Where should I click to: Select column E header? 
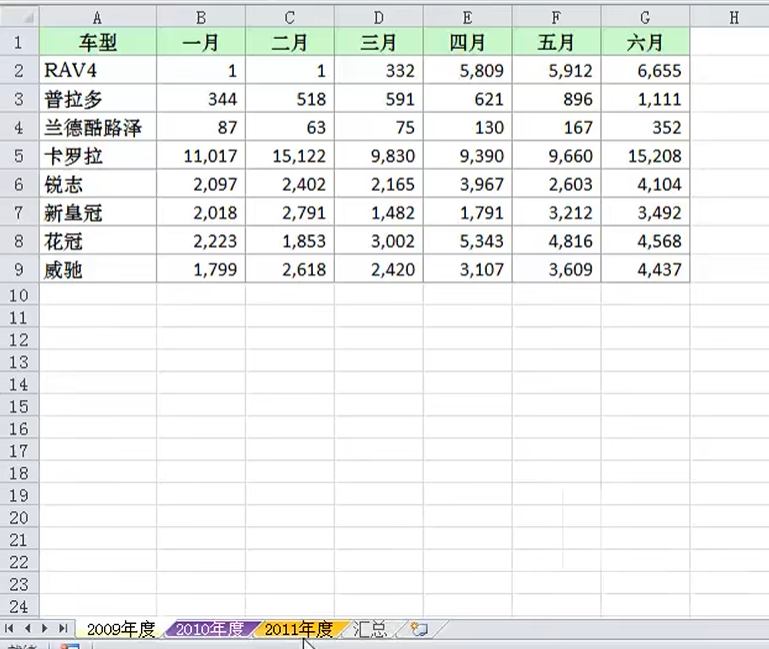pyautogui.click(x=467, y=18)
